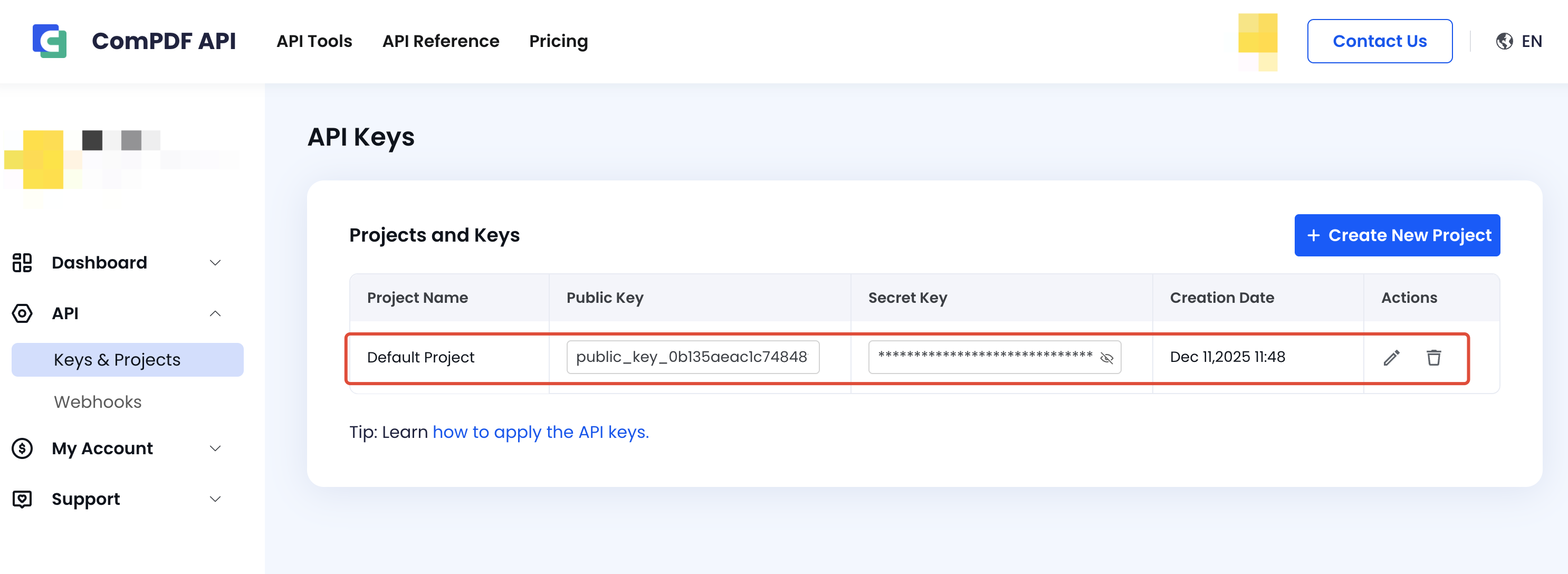The width and height of the screenshot is (1568, 574).
Task: Select the Dashboard icon in the sidebar
Action: point(23,262)
